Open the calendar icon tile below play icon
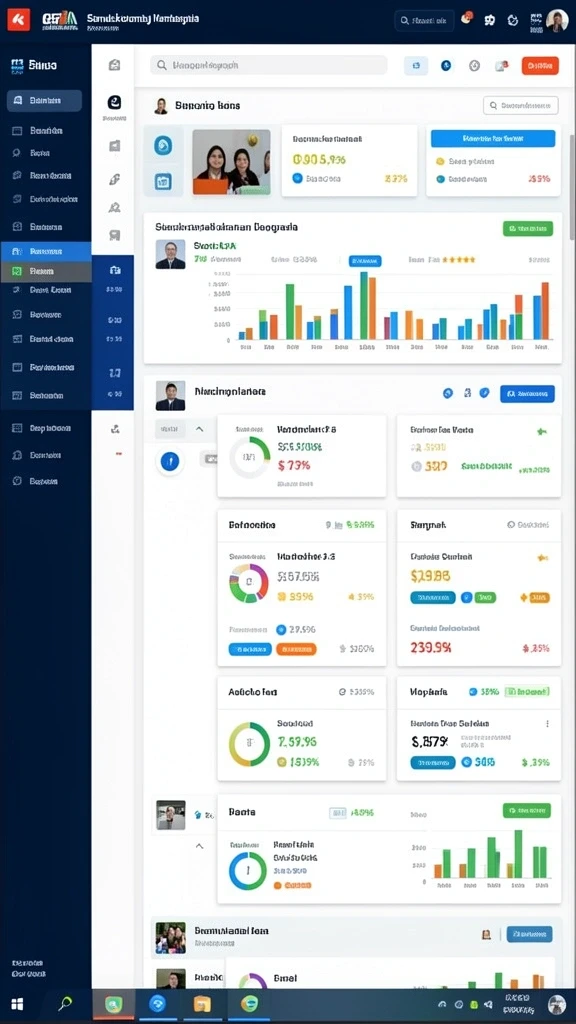Screen dimensions: 576x1024 (163, 181)
